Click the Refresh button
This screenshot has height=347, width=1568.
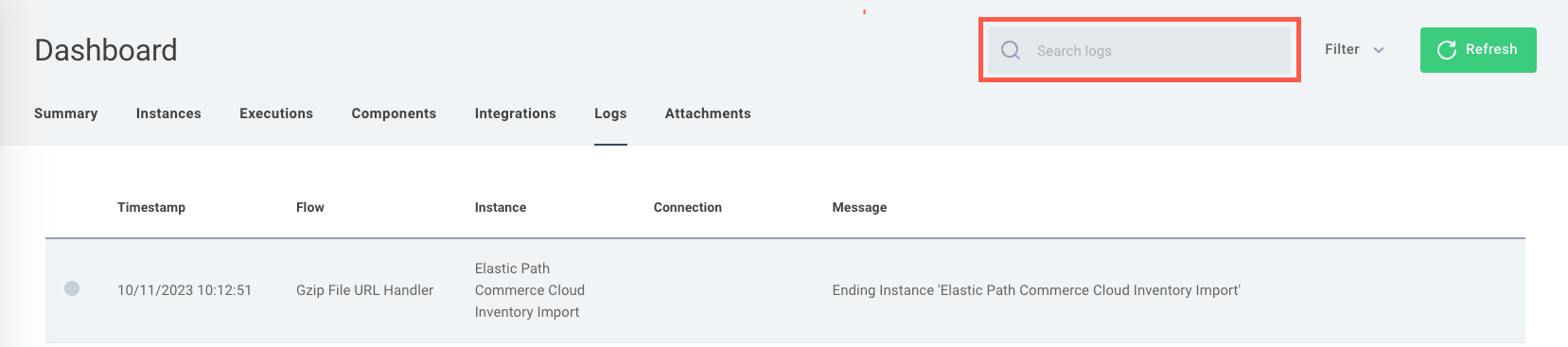(1478, 50)
